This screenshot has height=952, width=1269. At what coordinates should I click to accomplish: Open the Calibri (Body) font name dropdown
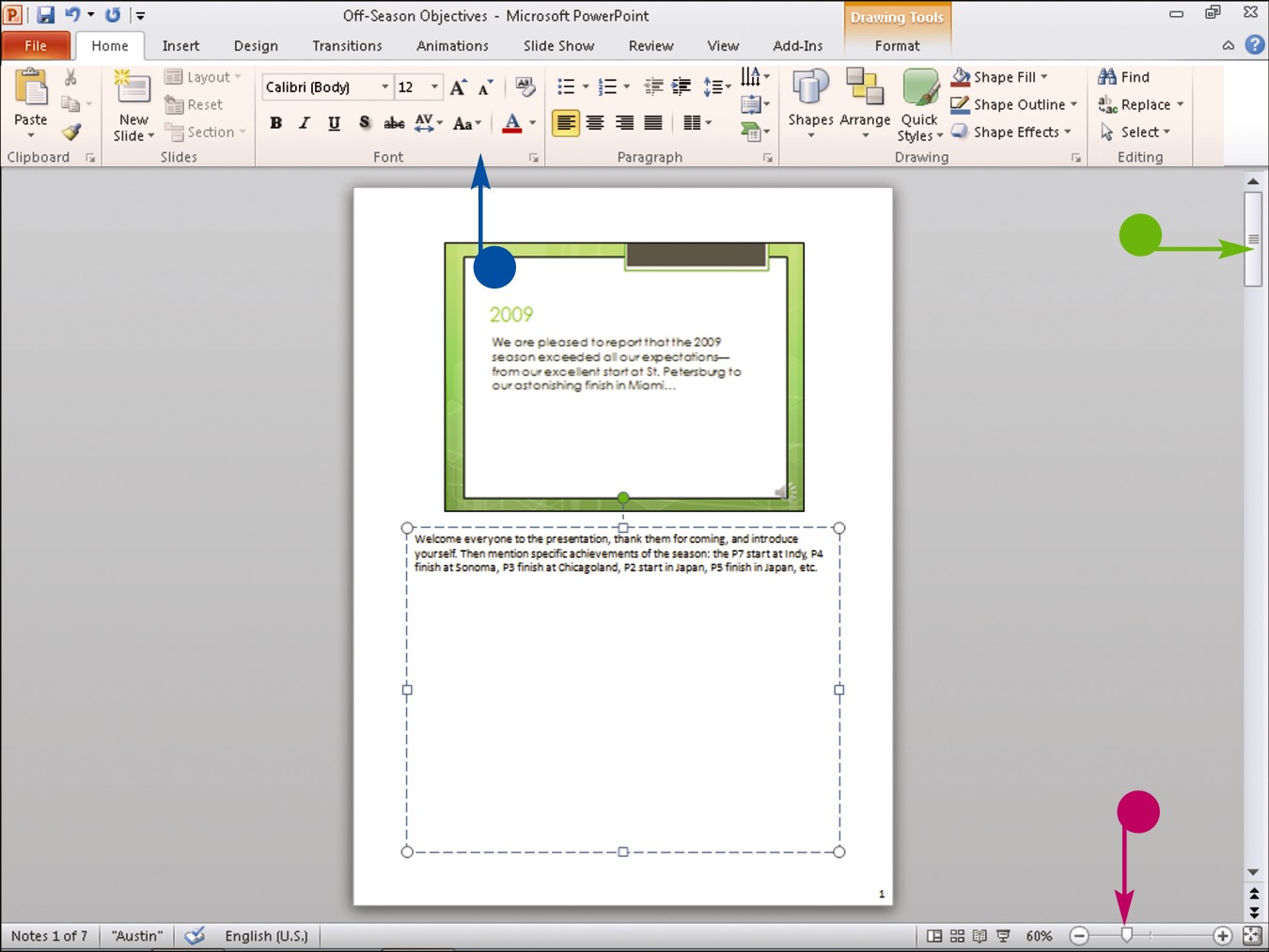click(x=384, y=87)
